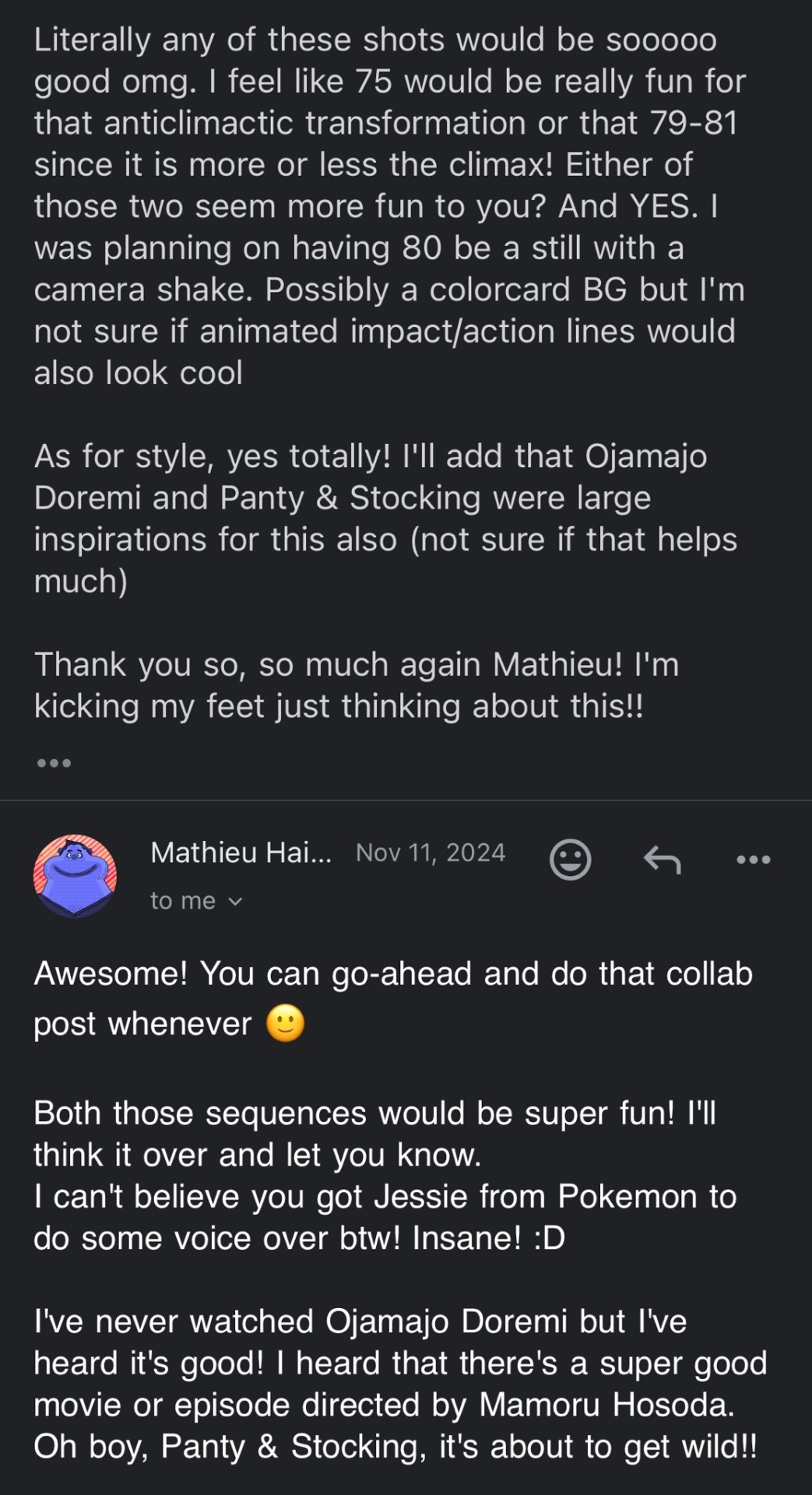
Task: Tap the 'Oh boy, Panty & Stocking' line
Action: [x=395, y=1447]
